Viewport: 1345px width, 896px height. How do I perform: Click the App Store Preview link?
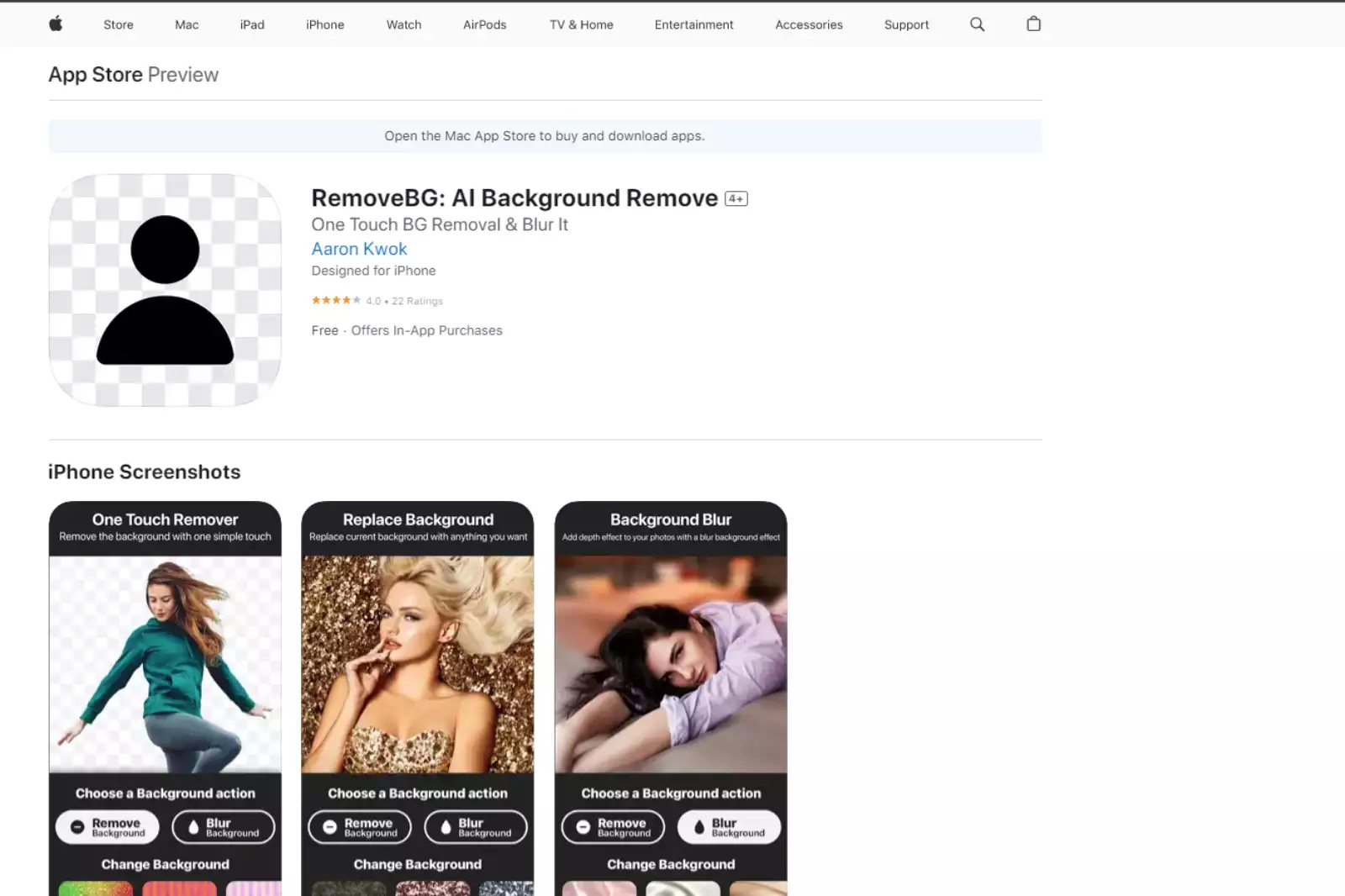(95, 74)
